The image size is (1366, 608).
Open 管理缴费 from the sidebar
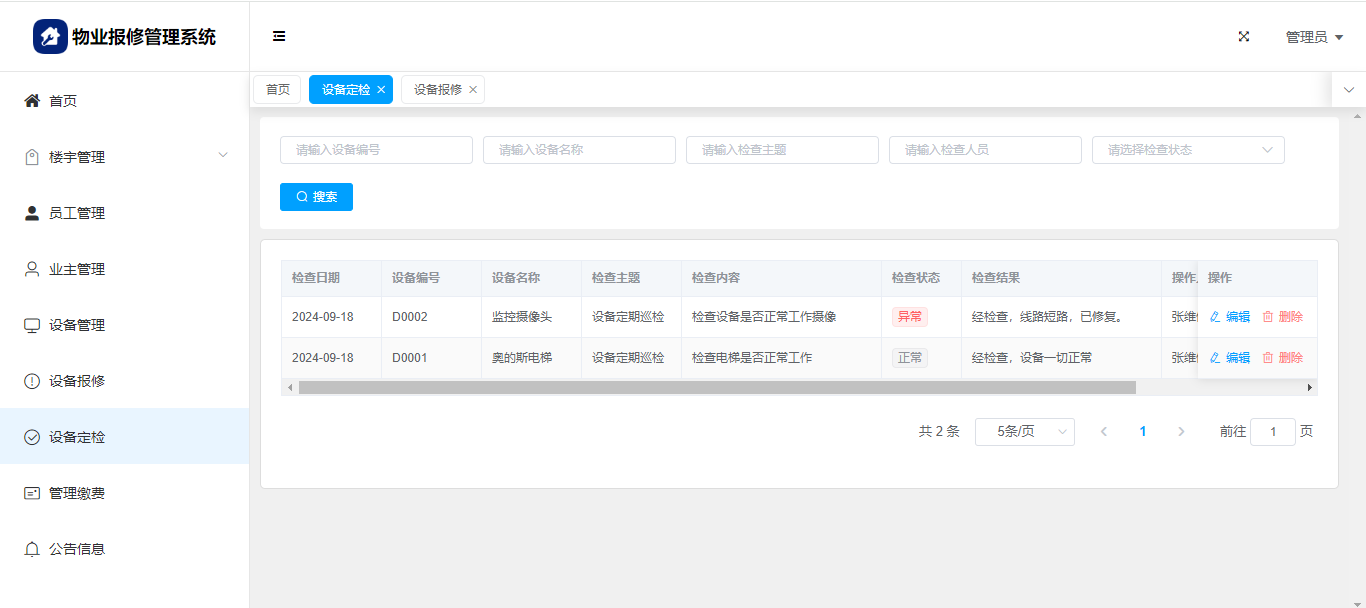pyautogui.click(x=77, y=493)
